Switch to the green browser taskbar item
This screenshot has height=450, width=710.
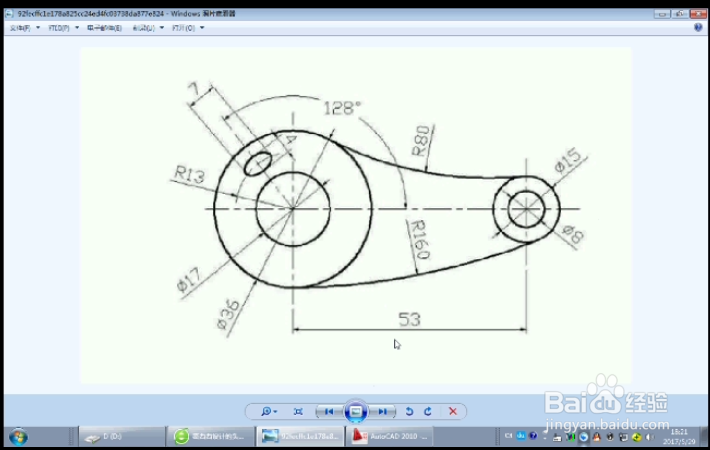[210, 436]
